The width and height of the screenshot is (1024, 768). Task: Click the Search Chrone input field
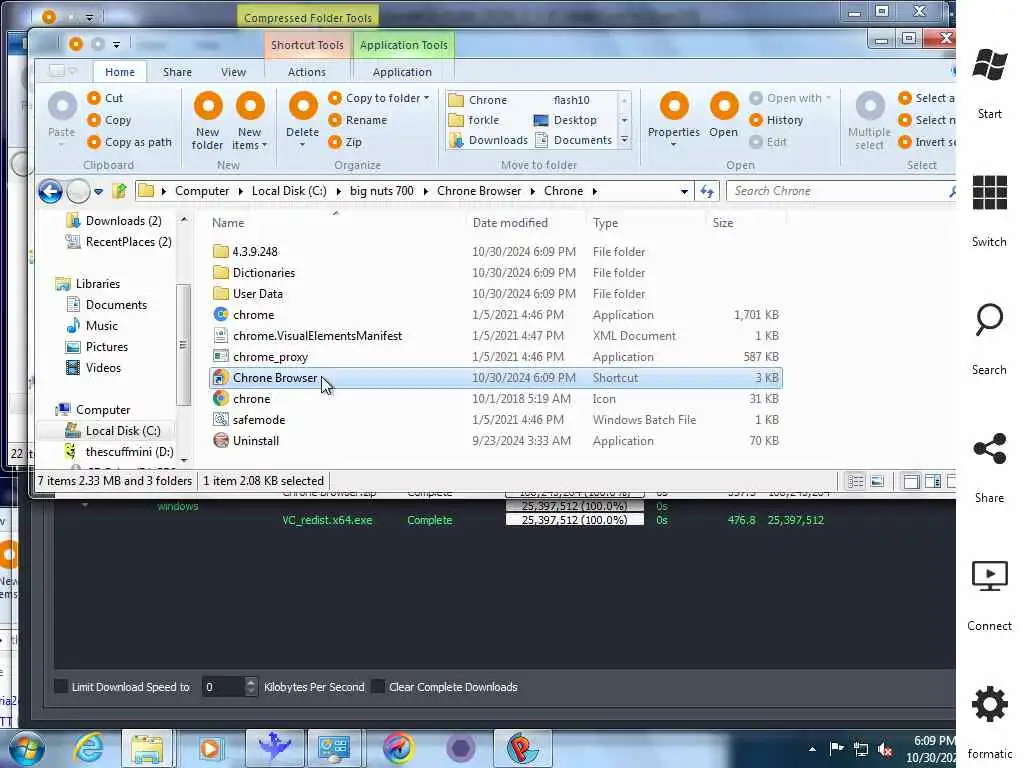coord(840,191)
